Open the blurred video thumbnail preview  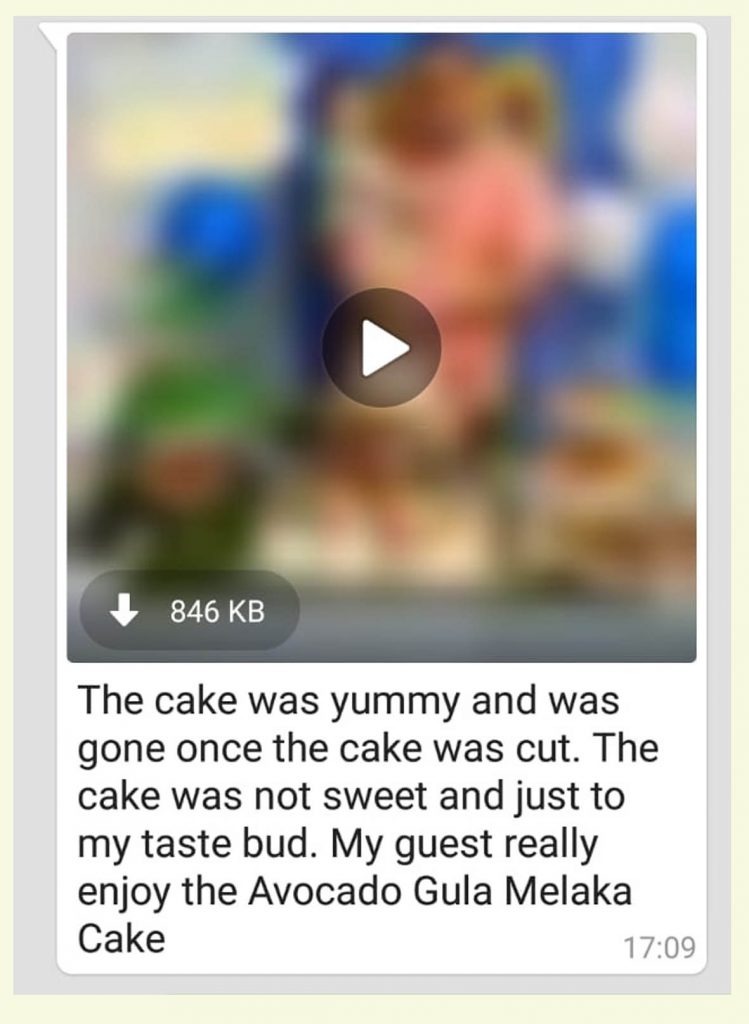click(381, 347)
